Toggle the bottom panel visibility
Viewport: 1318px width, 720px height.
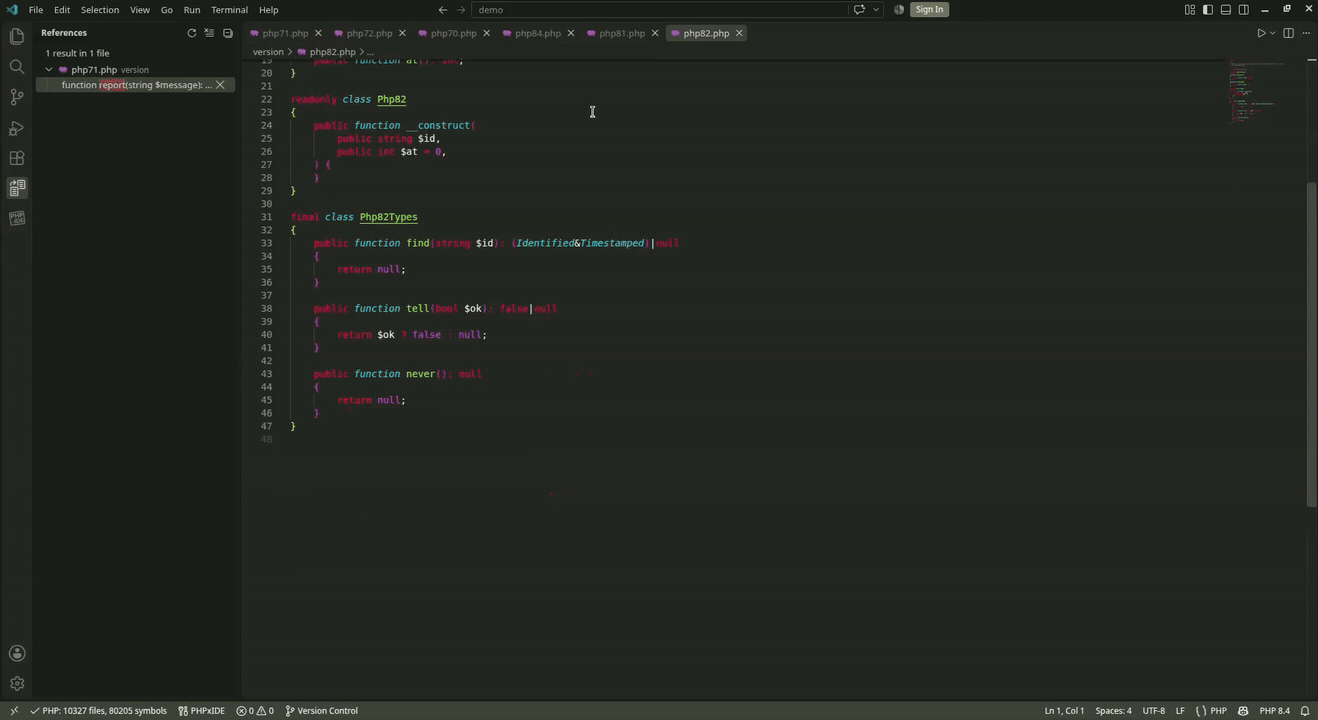pyautogui.click(x=1226, y=10)
